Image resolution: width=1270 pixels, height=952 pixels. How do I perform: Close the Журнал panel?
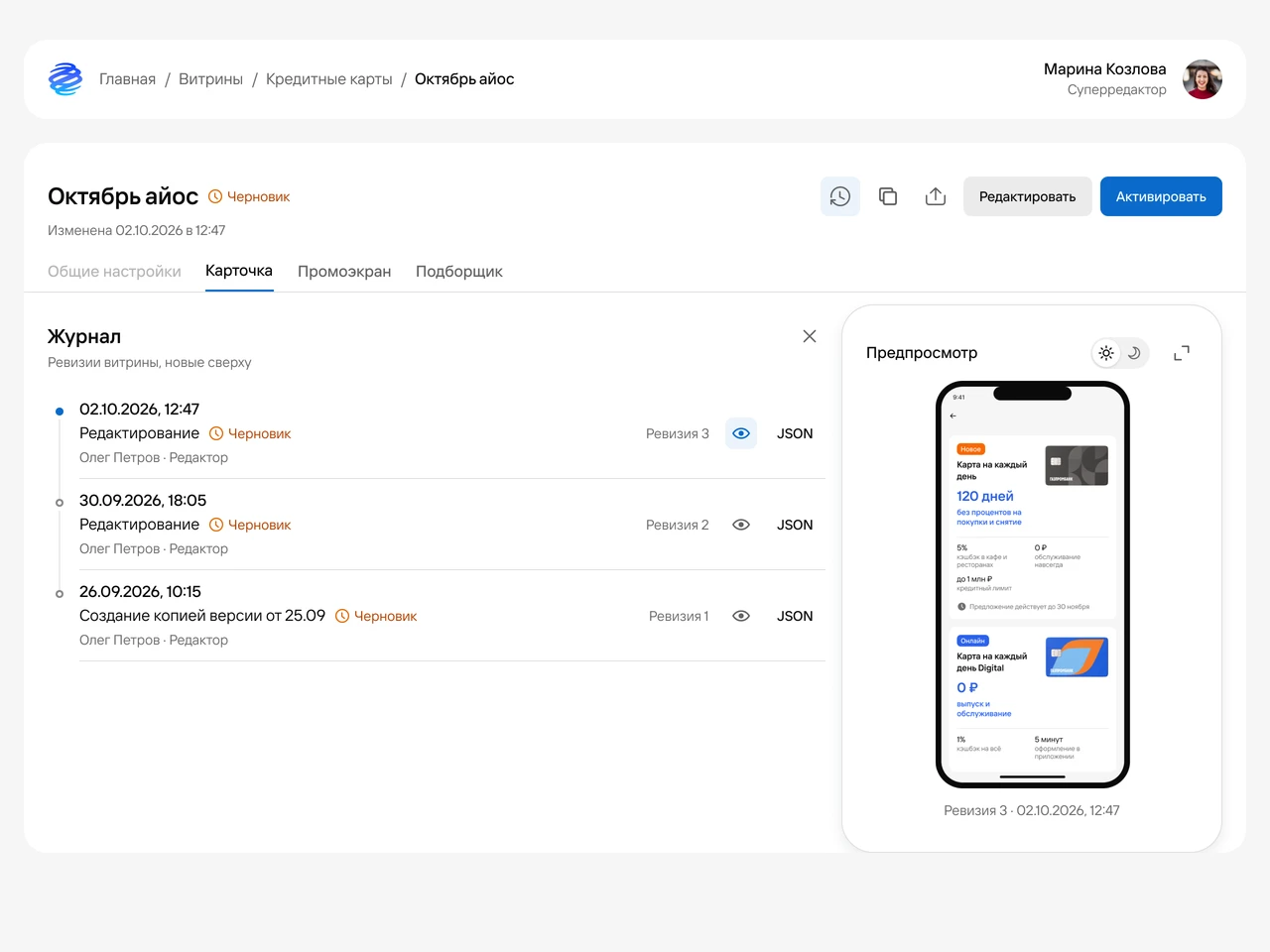810,336
